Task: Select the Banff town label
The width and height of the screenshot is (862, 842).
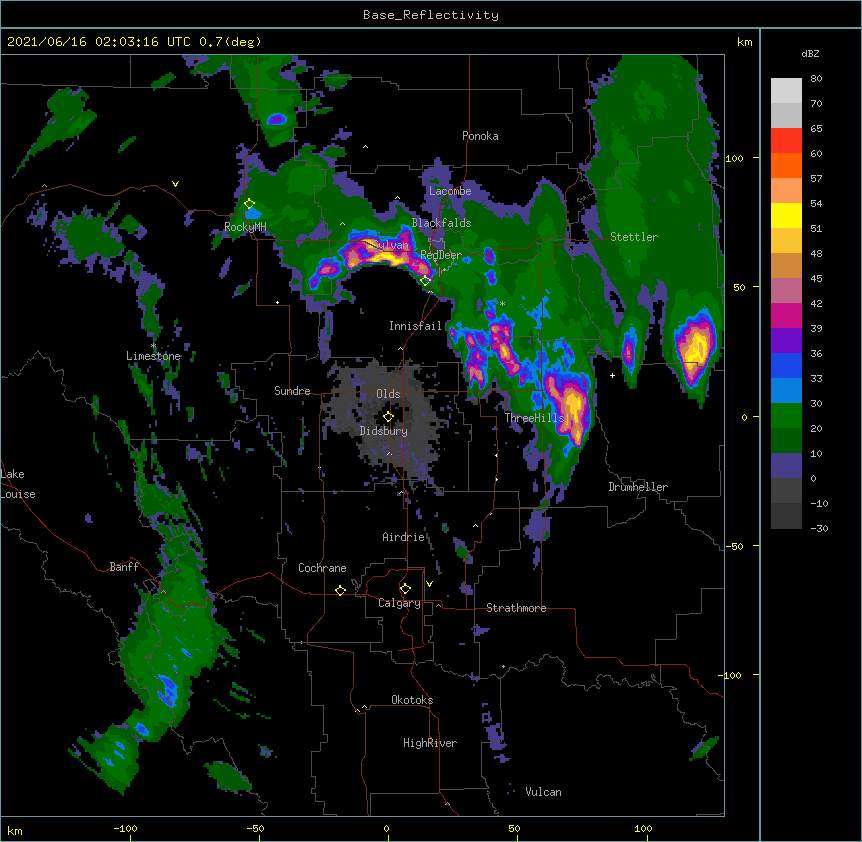Action: pyautogui.click(x=124, y=567)
